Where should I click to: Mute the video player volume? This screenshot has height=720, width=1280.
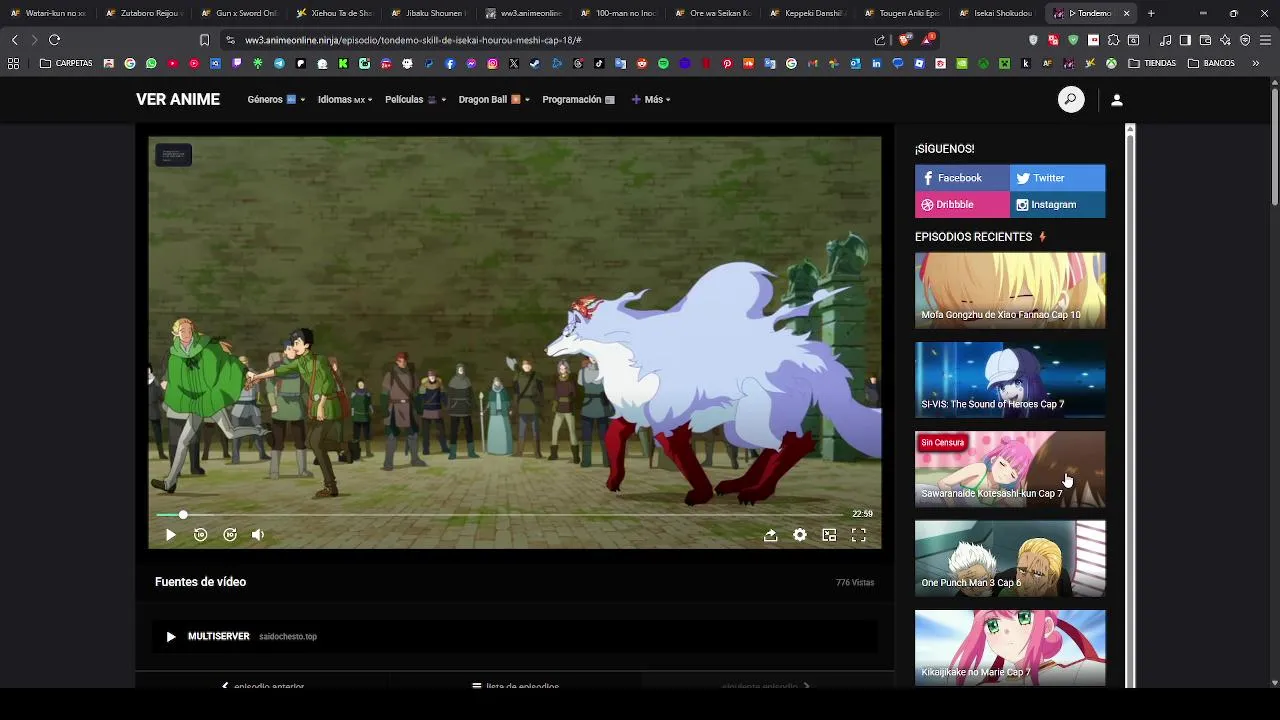pos(258,535)
